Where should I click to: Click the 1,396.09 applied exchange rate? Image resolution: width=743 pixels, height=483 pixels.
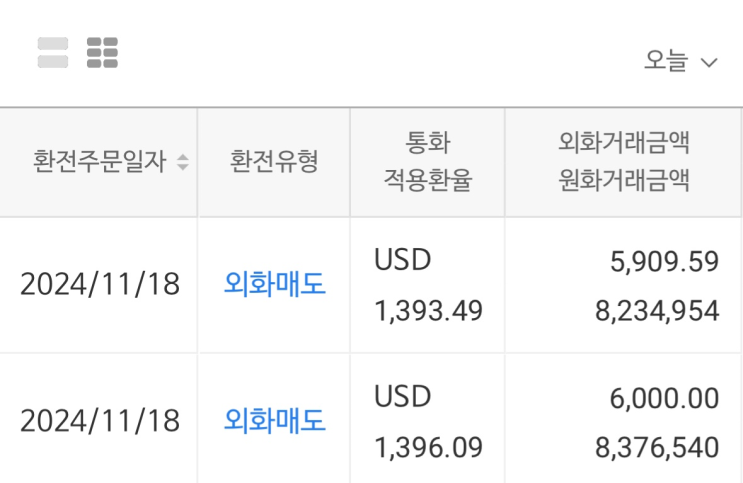tap(429, 447)
